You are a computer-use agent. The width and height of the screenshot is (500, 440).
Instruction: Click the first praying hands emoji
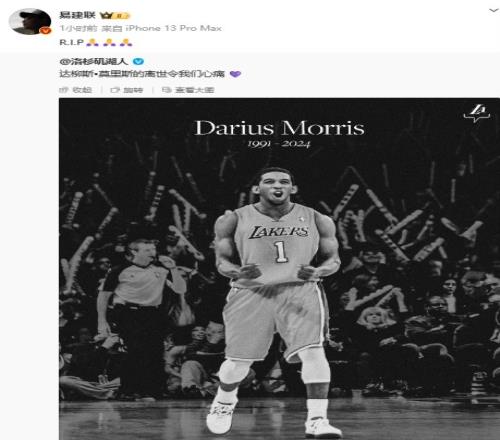92,42
